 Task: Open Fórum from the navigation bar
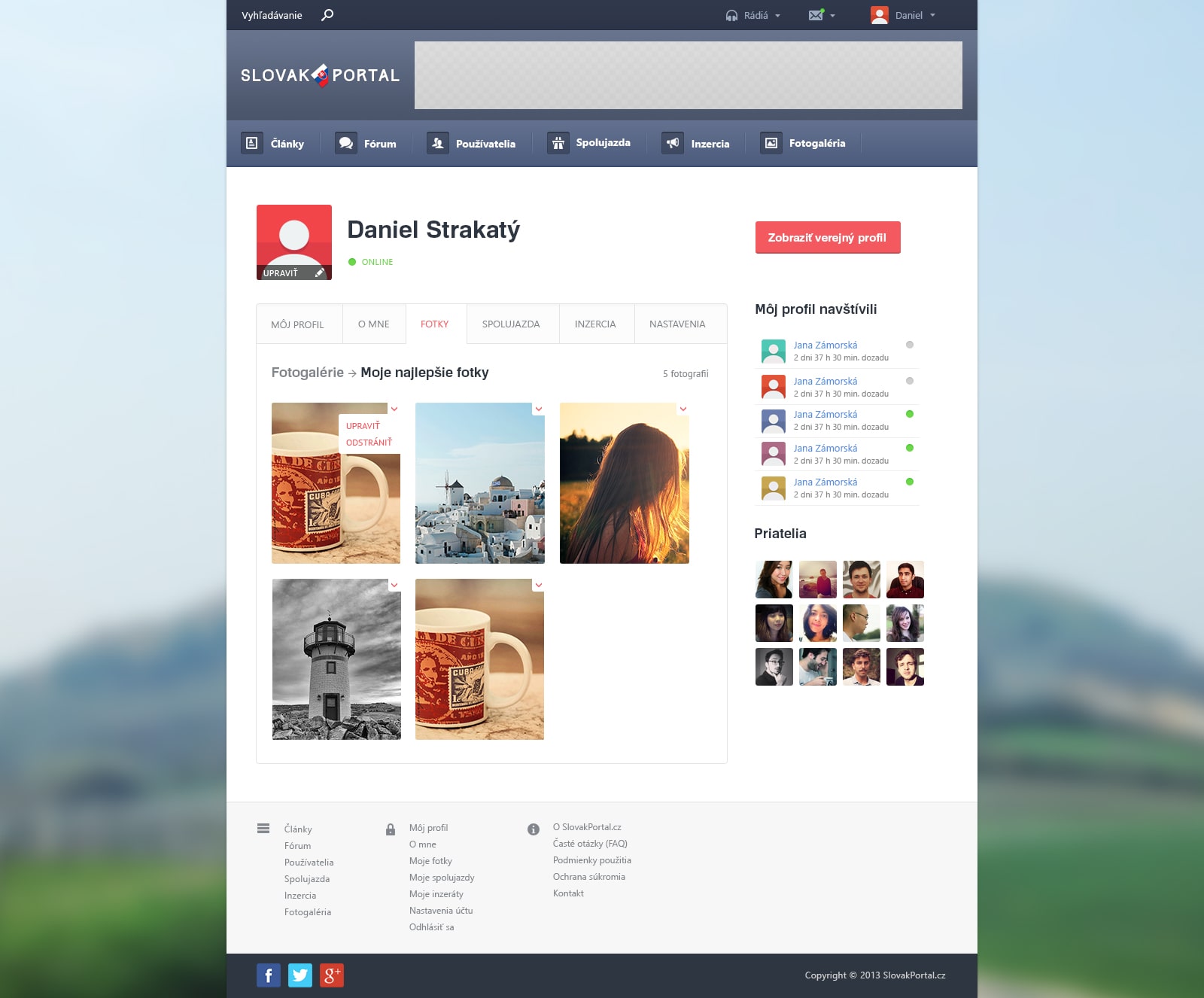coord(366,143)
